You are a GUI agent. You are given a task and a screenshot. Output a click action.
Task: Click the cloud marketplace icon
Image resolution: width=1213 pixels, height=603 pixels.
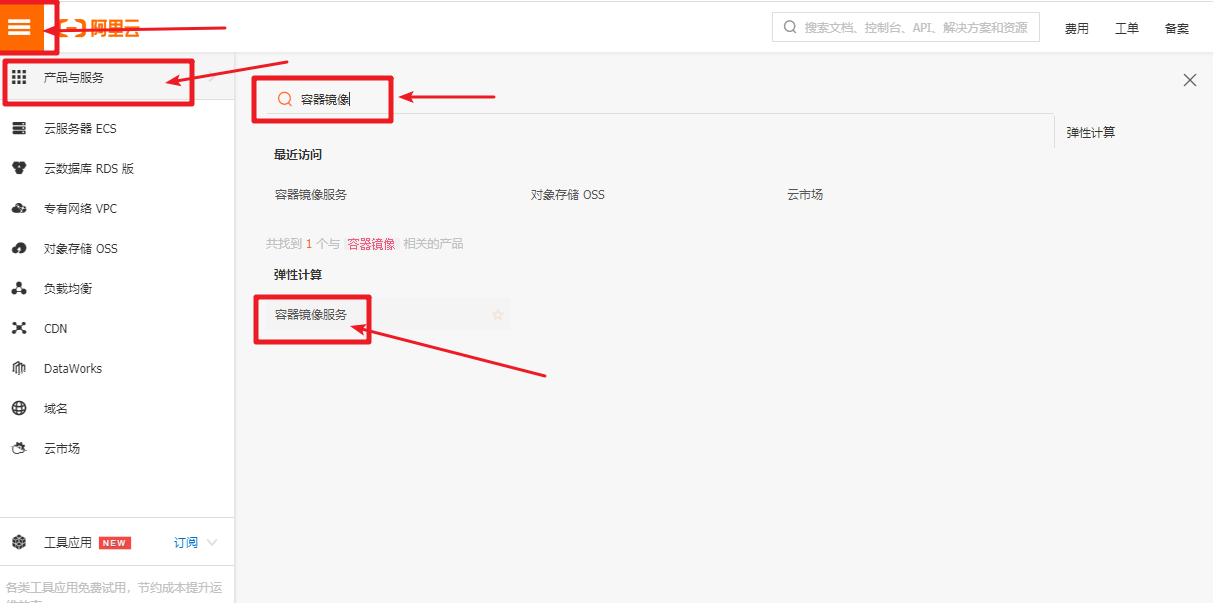pyautogui.click(x=19, y=448)
